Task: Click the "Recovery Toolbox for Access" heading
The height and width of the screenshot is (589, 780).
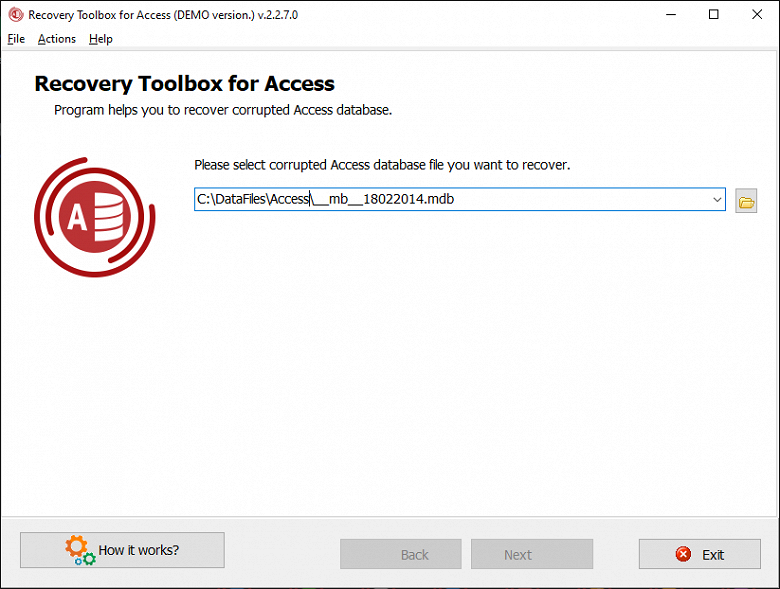Action: click(x=185, y=84)
